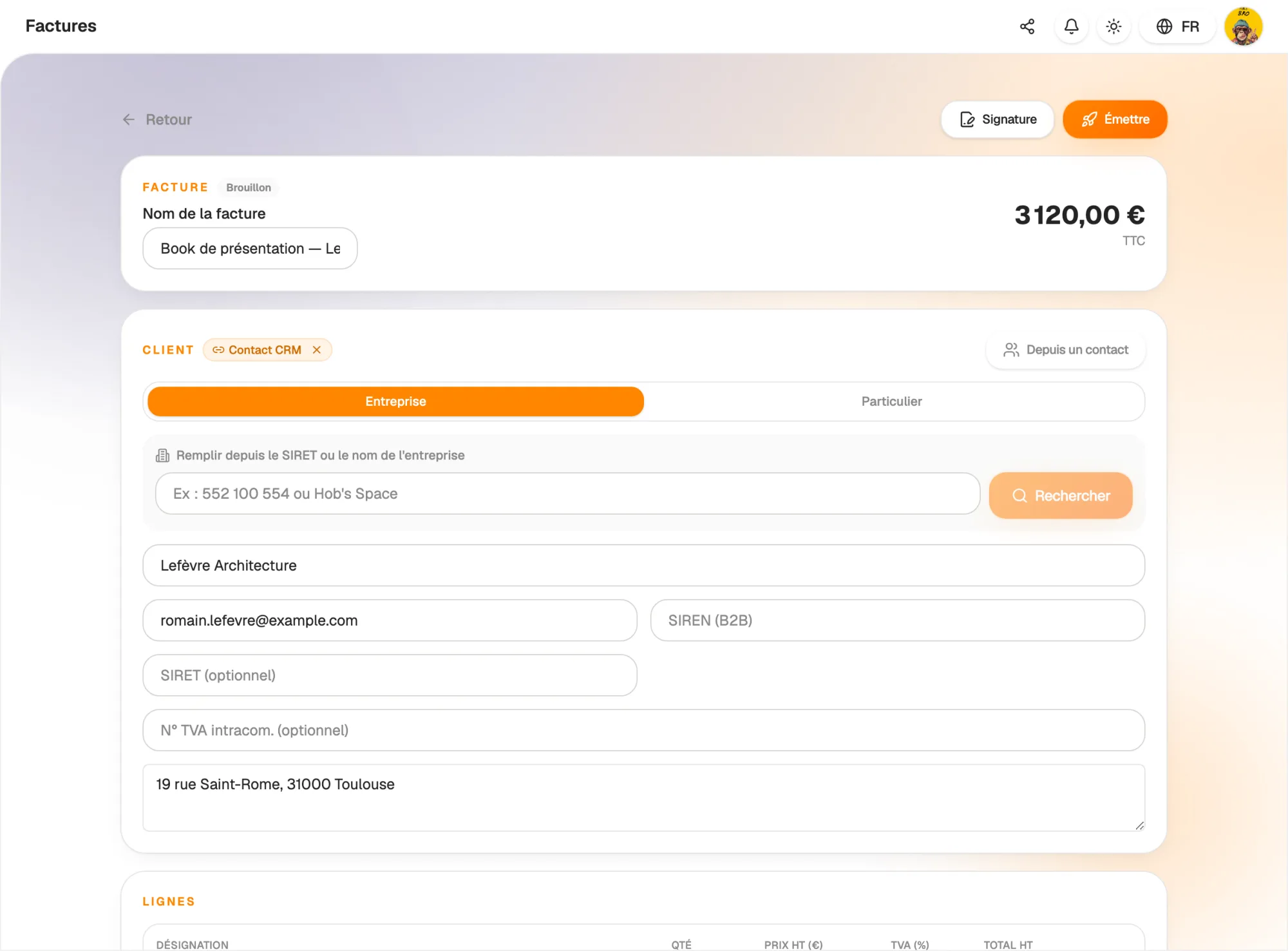The width and height of the screenshot is (1288, 951).
Task: Focus the SIREN (B2B) field
Action: [x=898, y=620]
